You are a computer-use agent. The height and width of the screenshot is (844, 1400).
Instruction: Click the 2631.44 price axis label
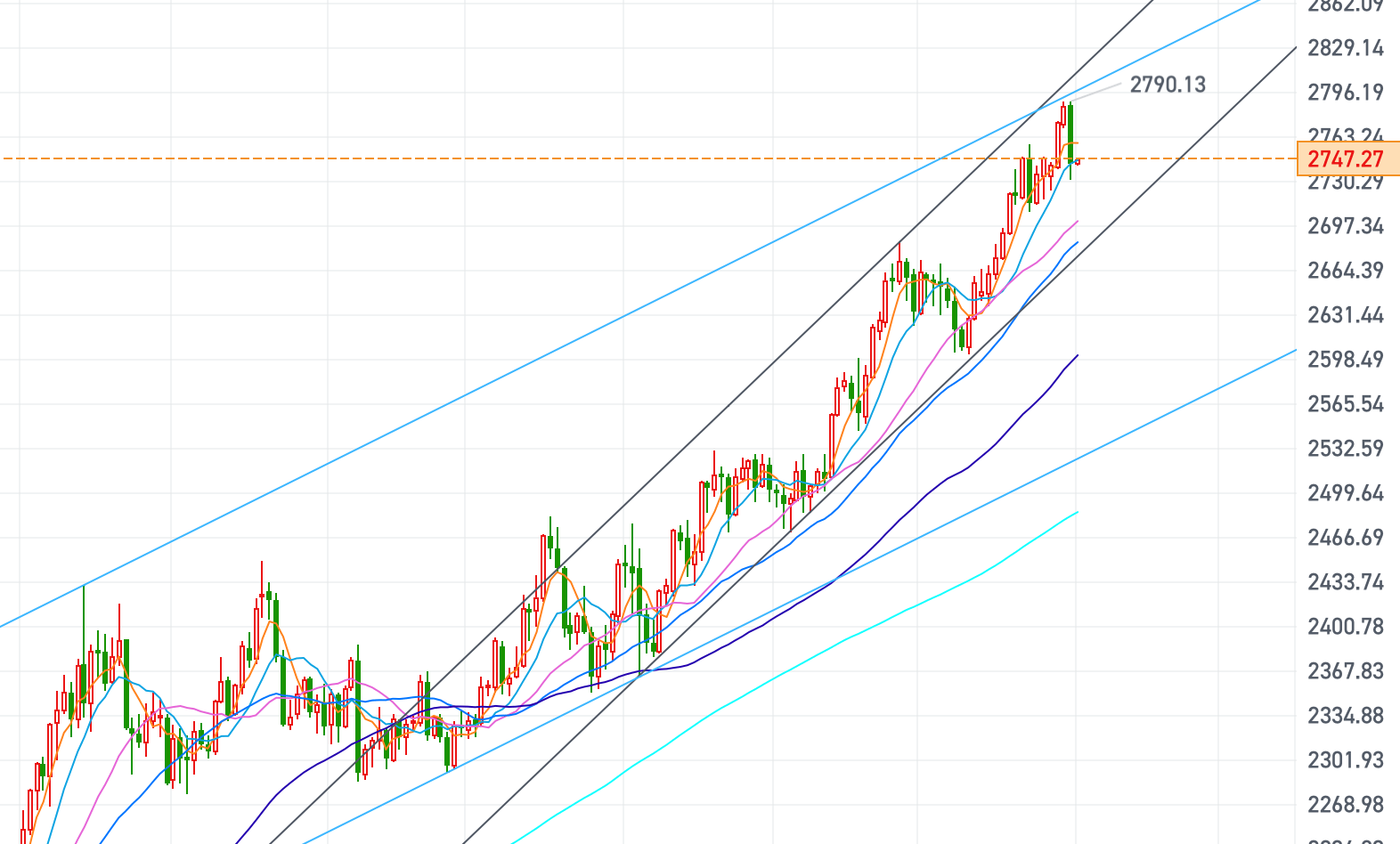click(1346, 315)
